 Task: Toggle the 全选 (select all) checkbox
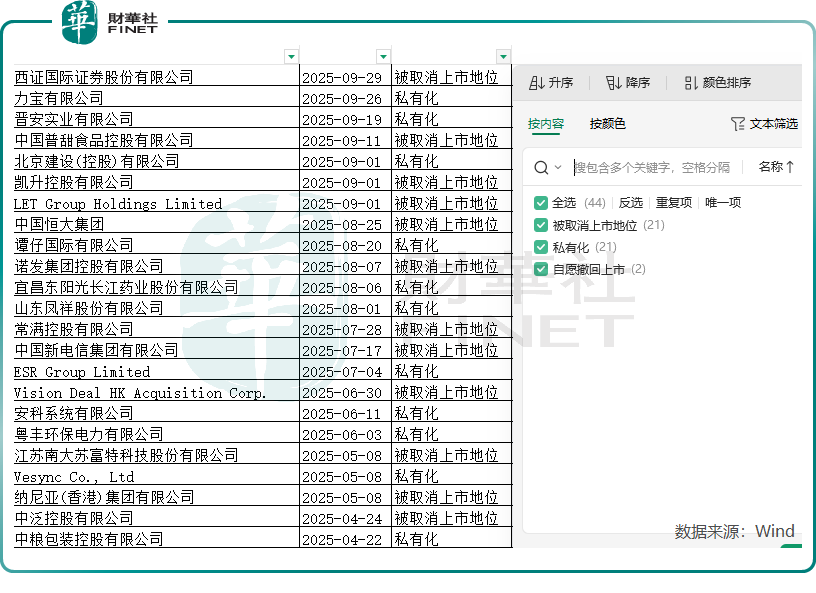tap(541, 203)
